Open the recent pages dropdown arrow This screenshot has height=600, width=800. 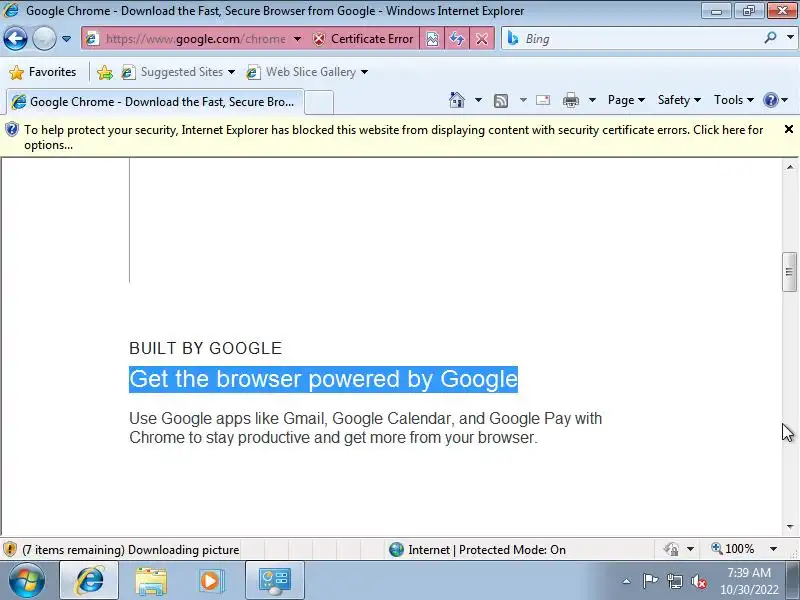pos(66,39)
